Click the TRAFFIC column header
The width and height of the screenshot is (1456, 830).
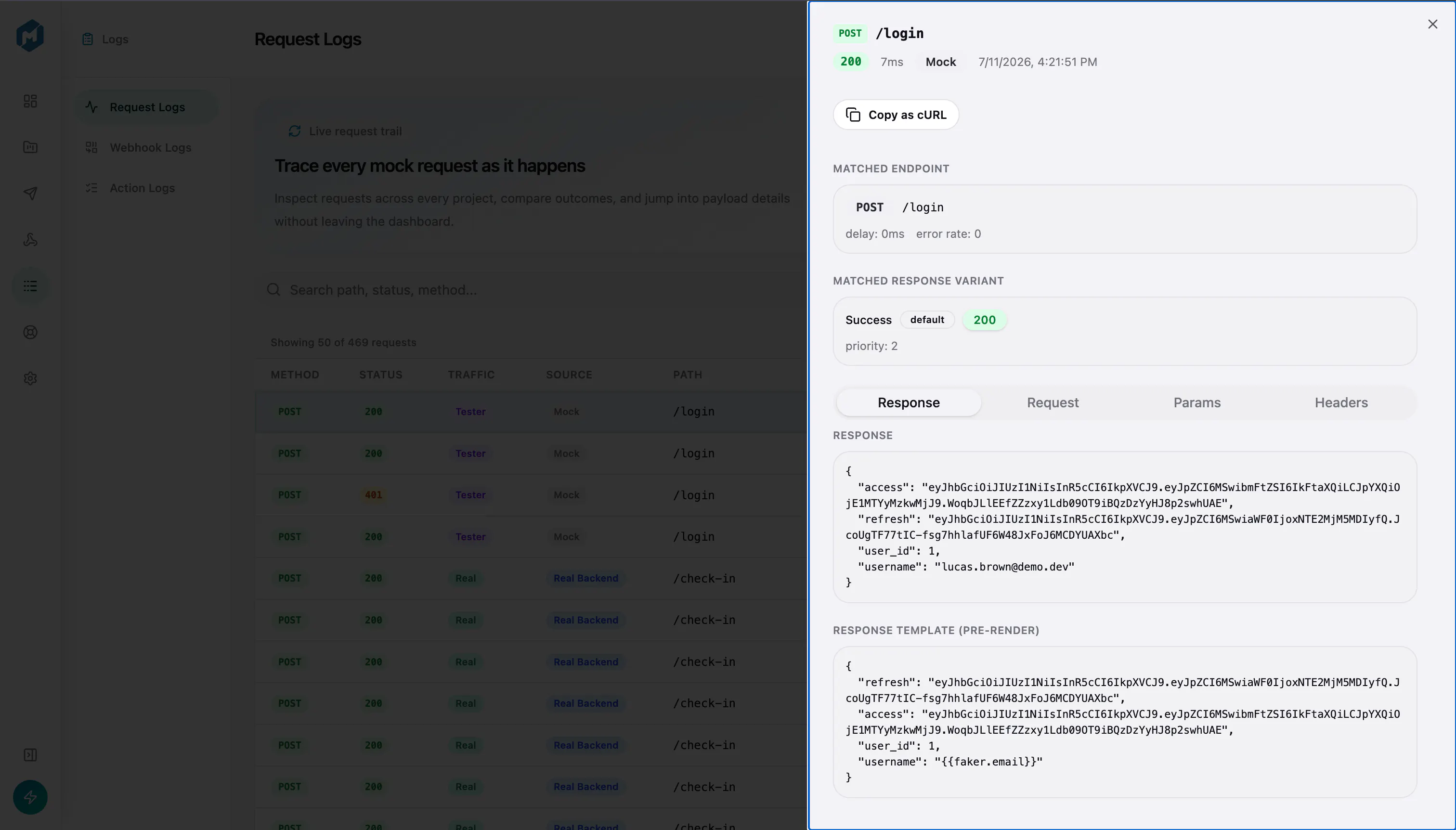point(471,375)
